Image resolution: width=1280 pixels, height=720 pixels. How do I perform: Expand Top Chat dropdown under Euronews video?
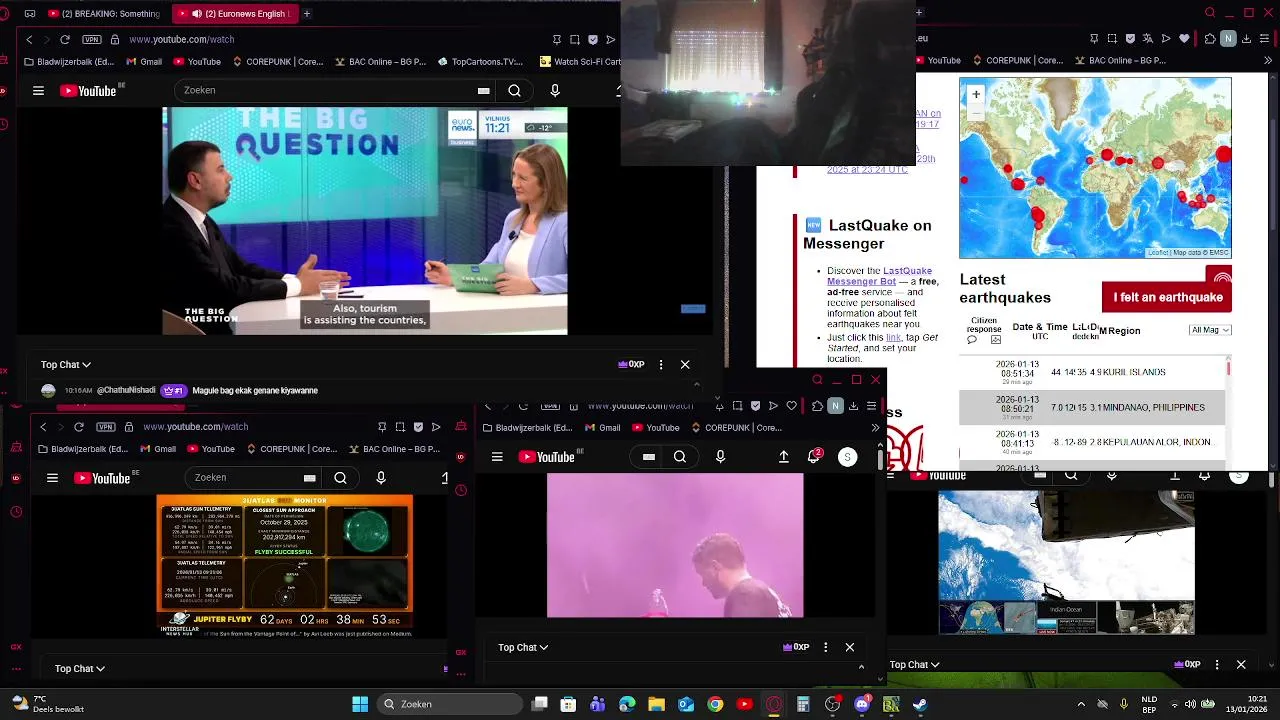pos(65,365)
